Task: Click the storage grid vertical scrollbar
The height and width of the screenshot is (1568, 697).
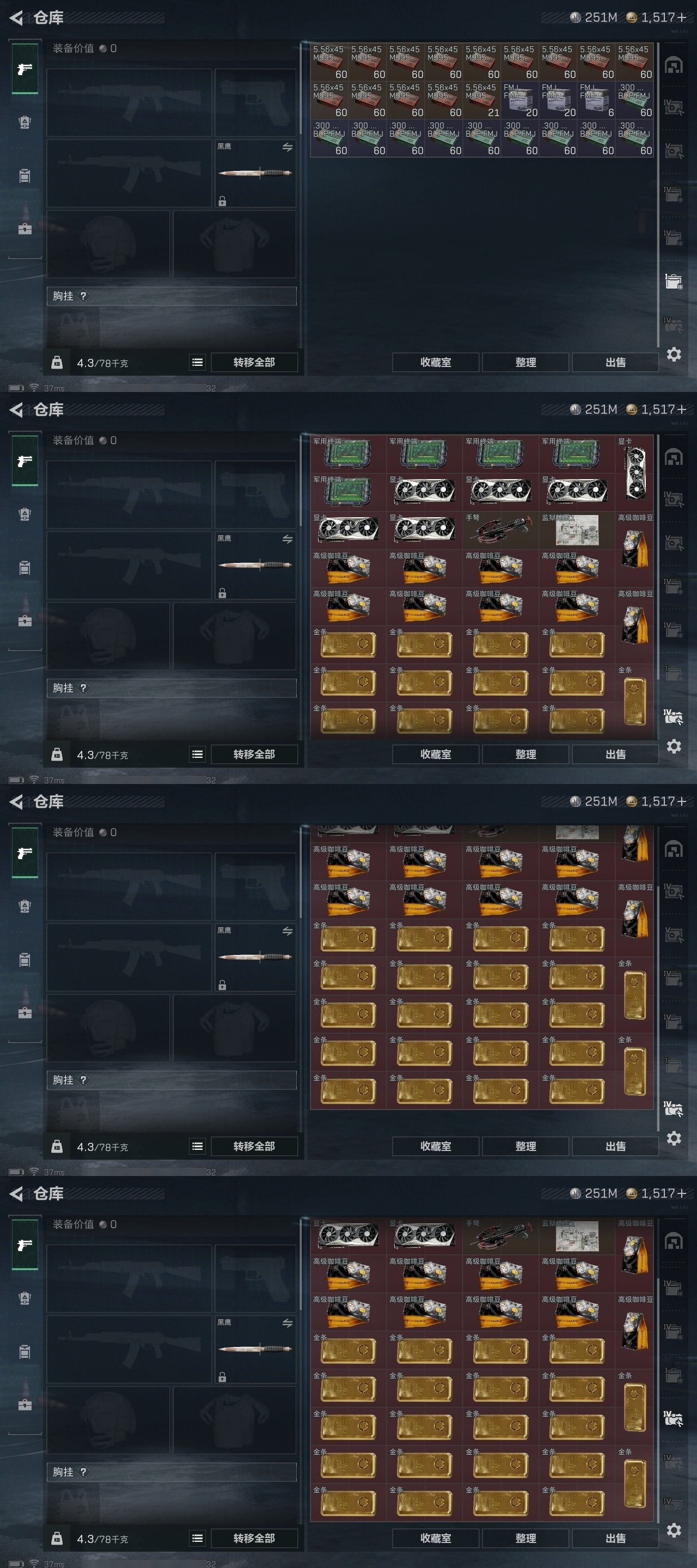Action: click(x=658, y=195)
